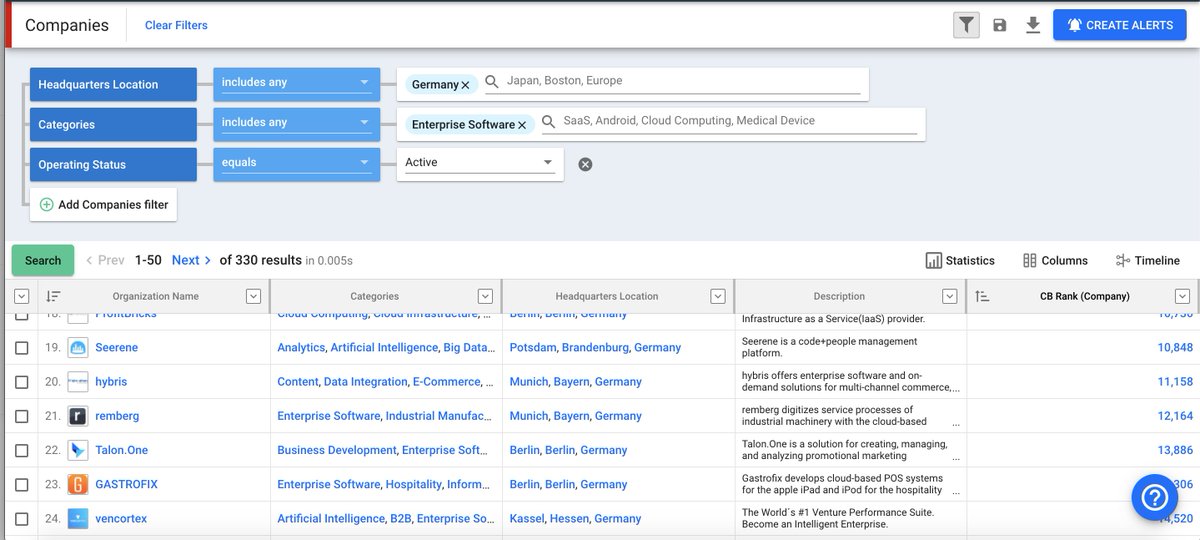Click the sort icon beside Organization Name
The height and width of the screenshot is (540, 1200).
coord(53,296)
